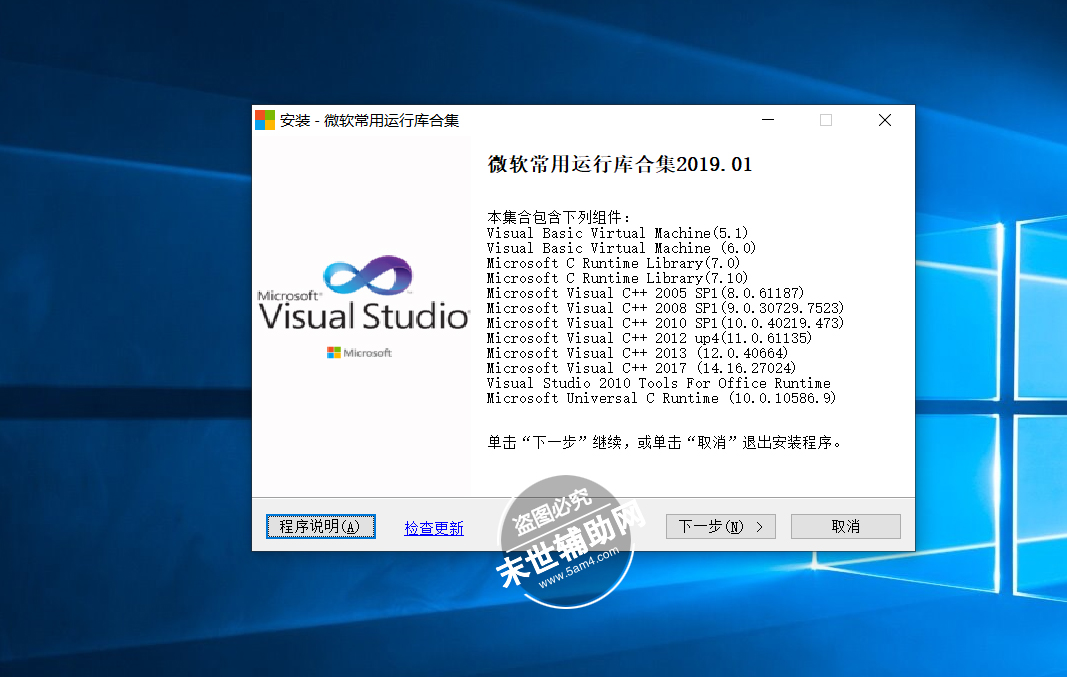
Task: Click the 程序说明(A) button
Action: pos(321,527)
